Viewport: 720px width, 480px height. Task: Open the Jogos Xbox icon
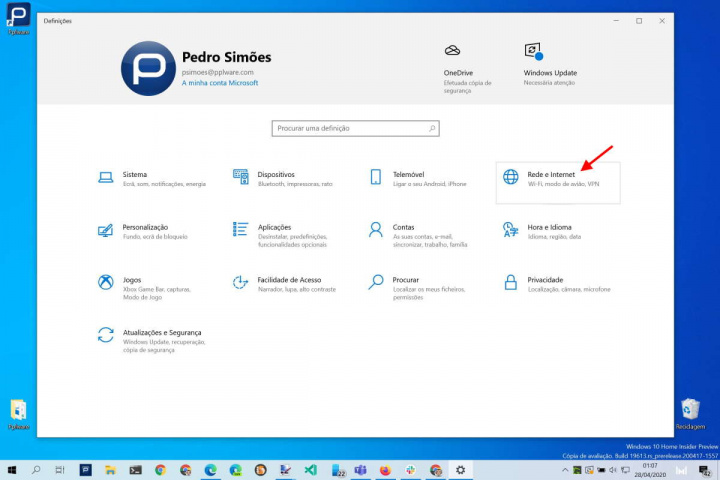105,282
